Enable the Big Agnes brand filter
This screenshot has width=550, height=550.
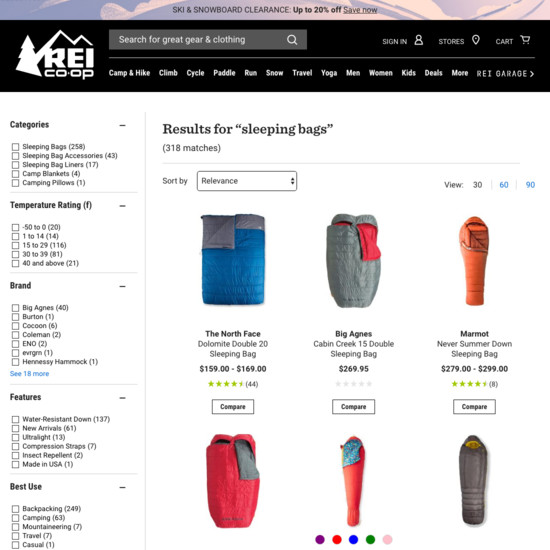click(x=15, y=308)
